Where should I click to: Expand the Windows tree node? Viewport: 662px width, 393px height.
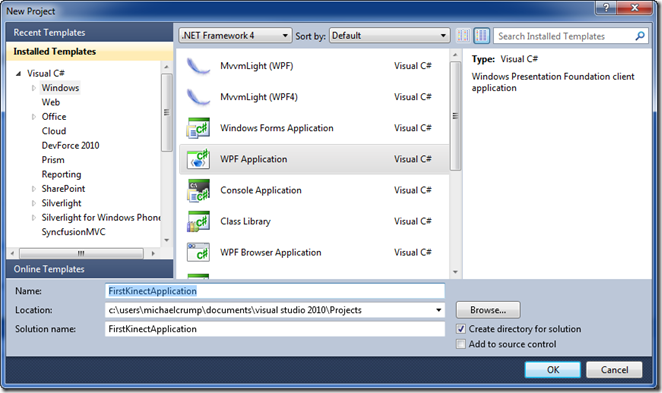click(x=33, y=88)
